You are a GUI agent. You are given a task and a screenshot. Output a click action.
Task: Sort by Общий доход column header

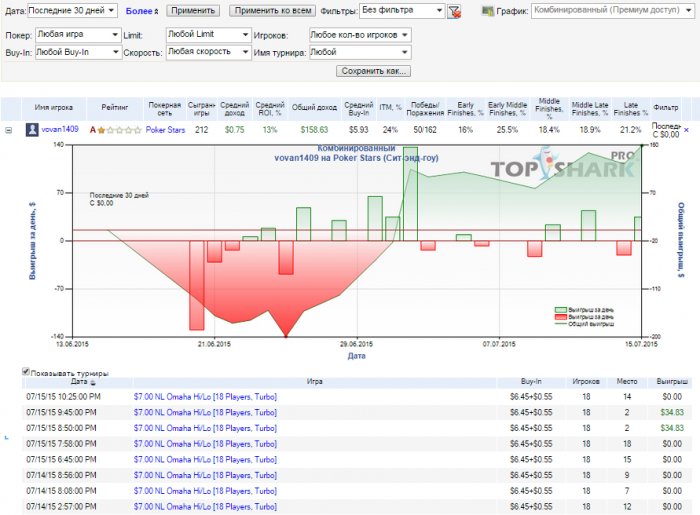coord(313,107)
